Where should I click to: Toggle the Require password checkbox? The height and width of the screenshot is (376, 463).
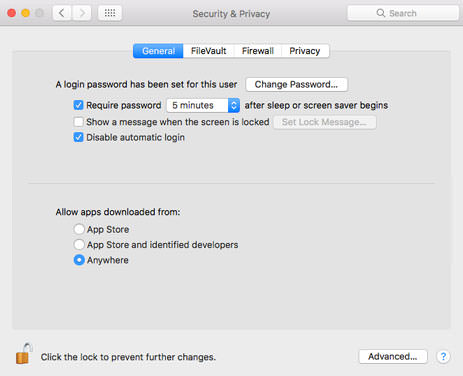pyautogui.click(x=78, y=105)
